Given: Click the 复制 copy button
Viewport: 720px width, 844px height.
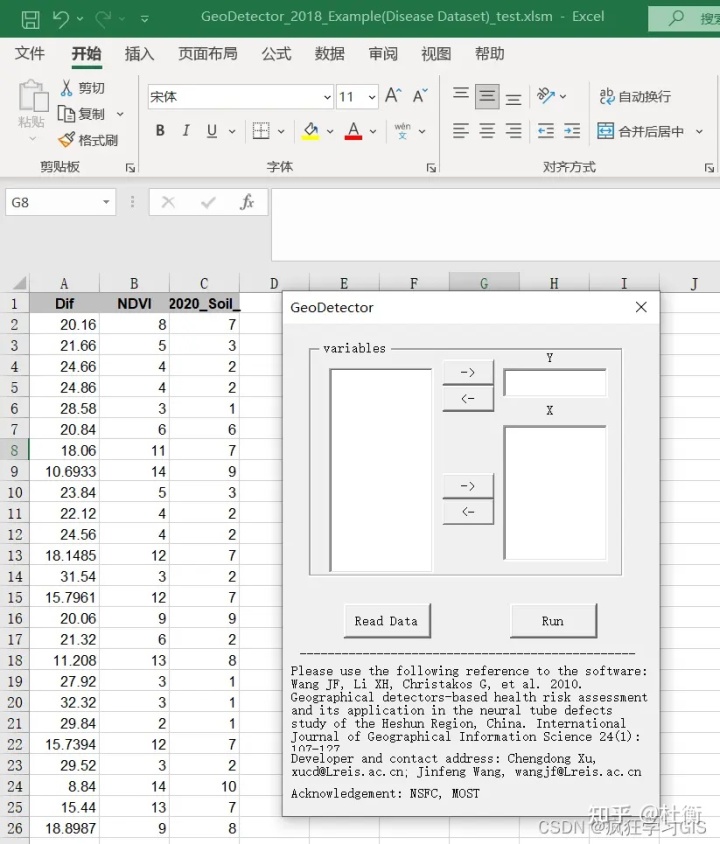Looking at the screenshot, I should [x=82, y=114].
